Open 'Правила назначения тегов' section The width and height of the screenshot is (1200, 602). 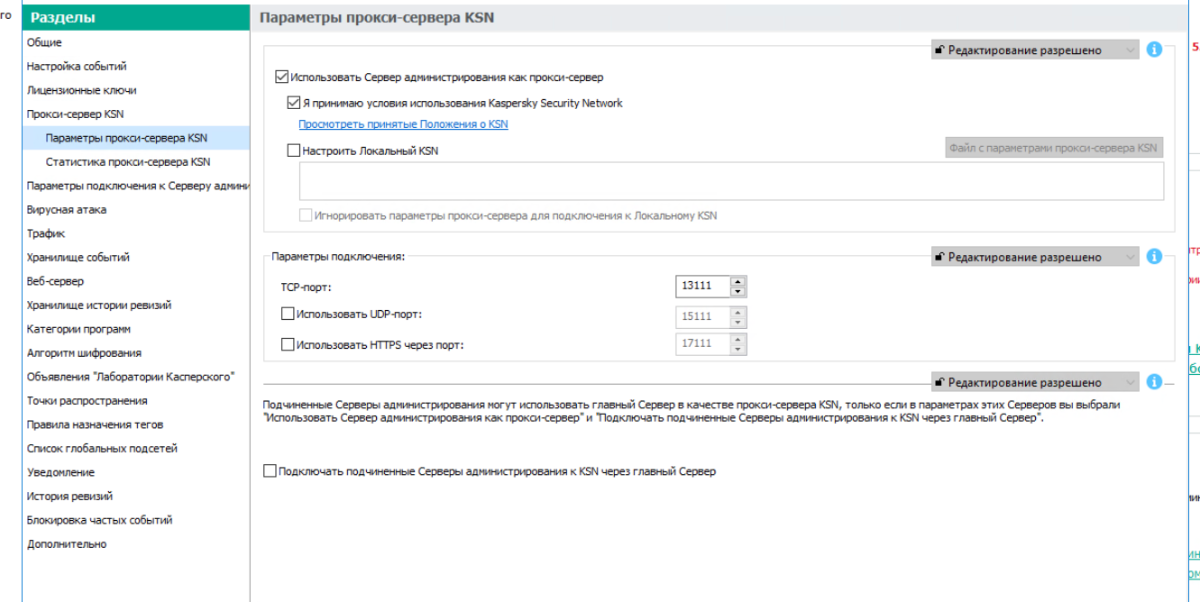[95, 425]
